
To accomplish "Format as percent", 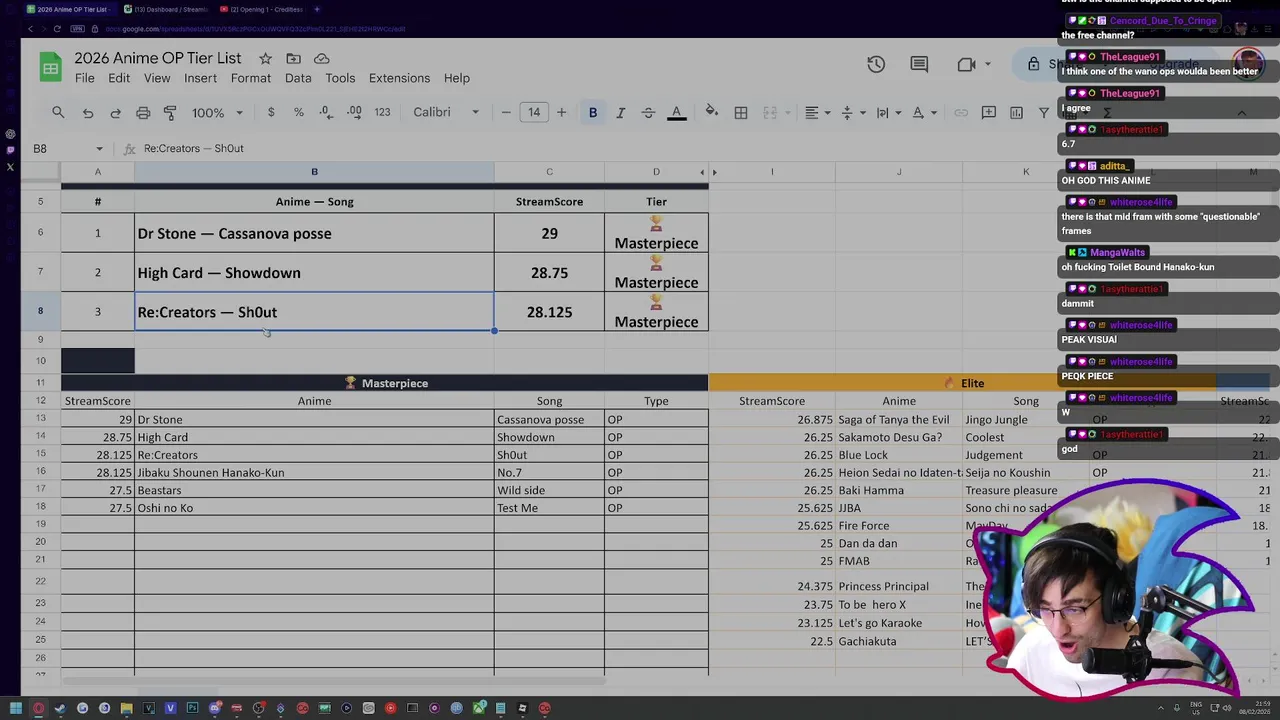I will (298, 113).
